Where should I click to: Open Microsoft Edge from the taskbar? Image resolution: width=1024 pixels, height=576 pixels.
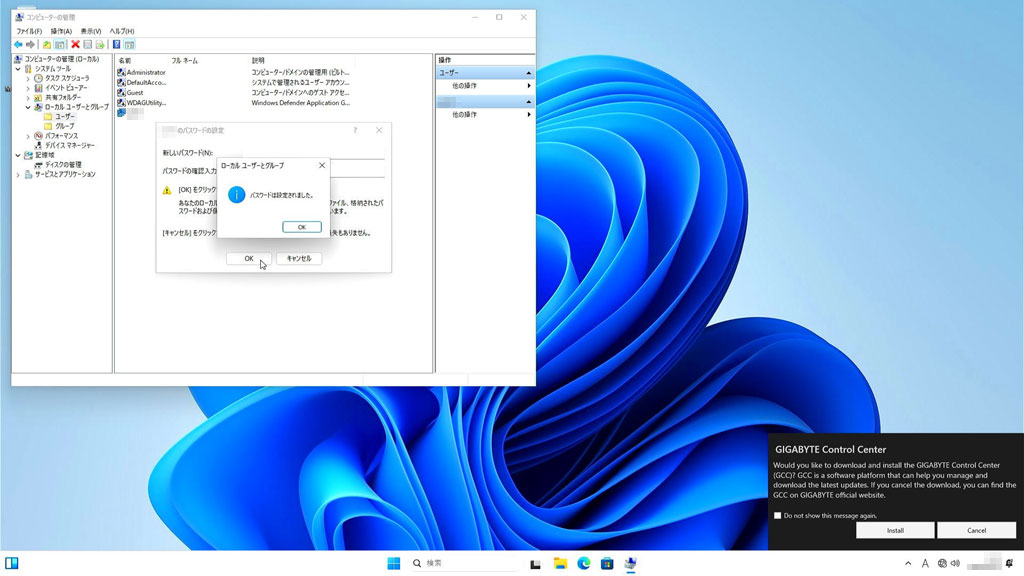(583, 564)
